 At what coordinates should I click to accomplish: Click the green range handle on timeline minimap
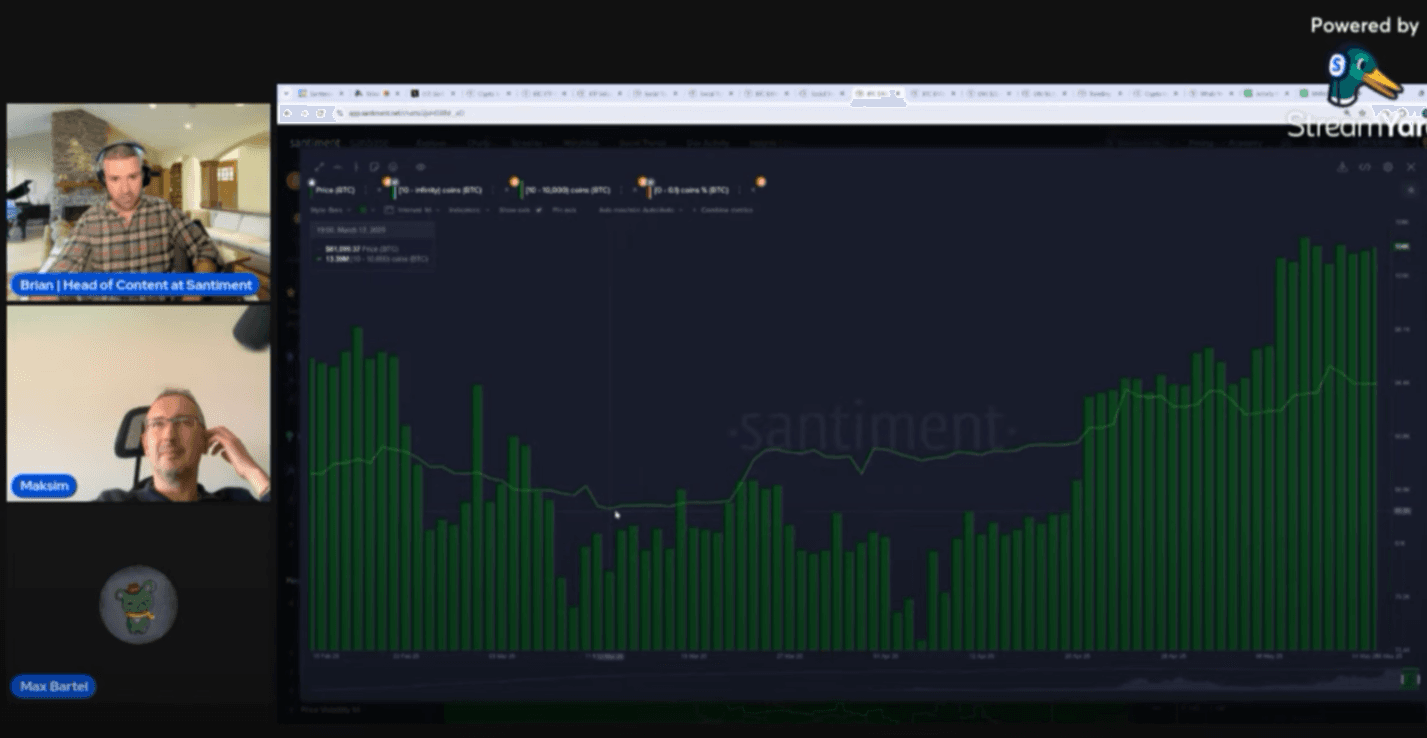pyautogui.click(x=1410, y=680)
